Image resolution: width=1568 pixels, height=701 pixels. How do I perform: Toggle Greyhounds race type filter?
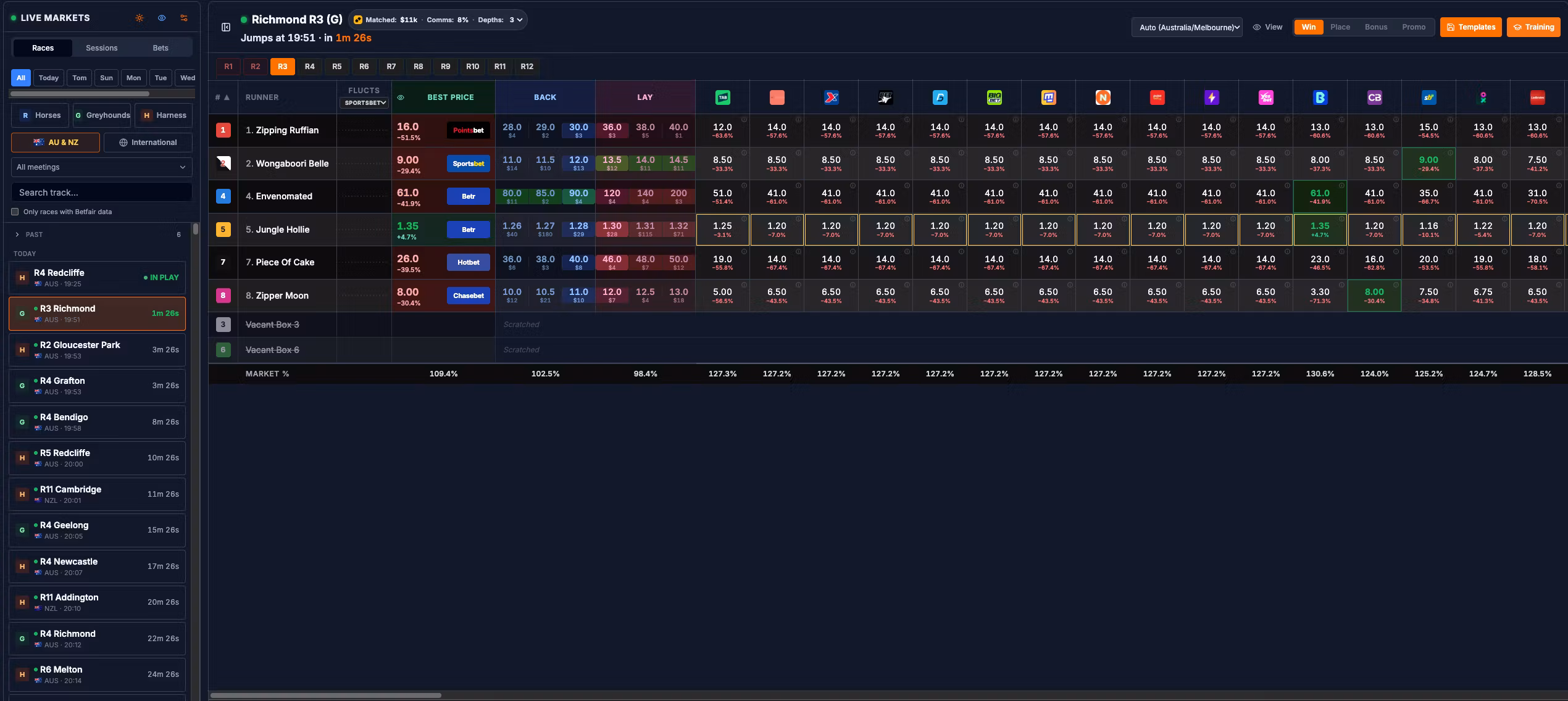102,115
